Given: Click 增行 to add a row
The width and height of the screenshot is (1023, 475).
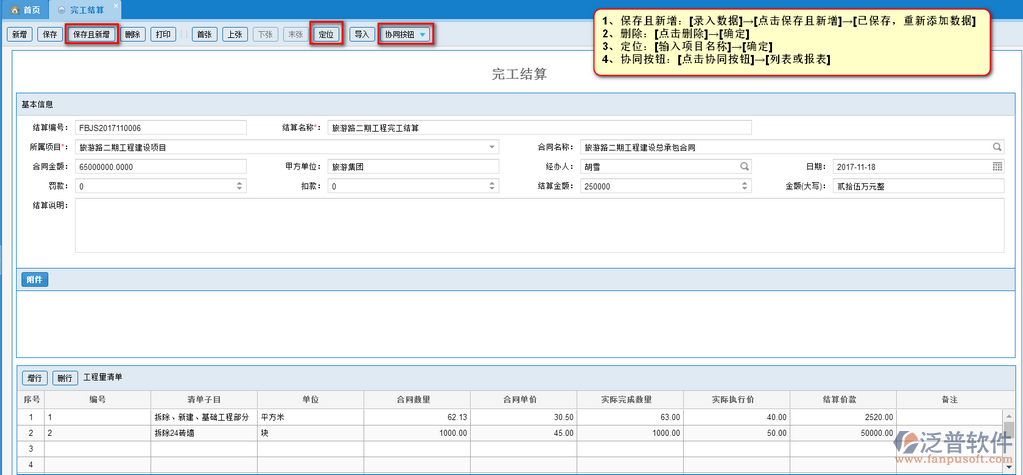Looking at the screenshot, I should point(34,378).
